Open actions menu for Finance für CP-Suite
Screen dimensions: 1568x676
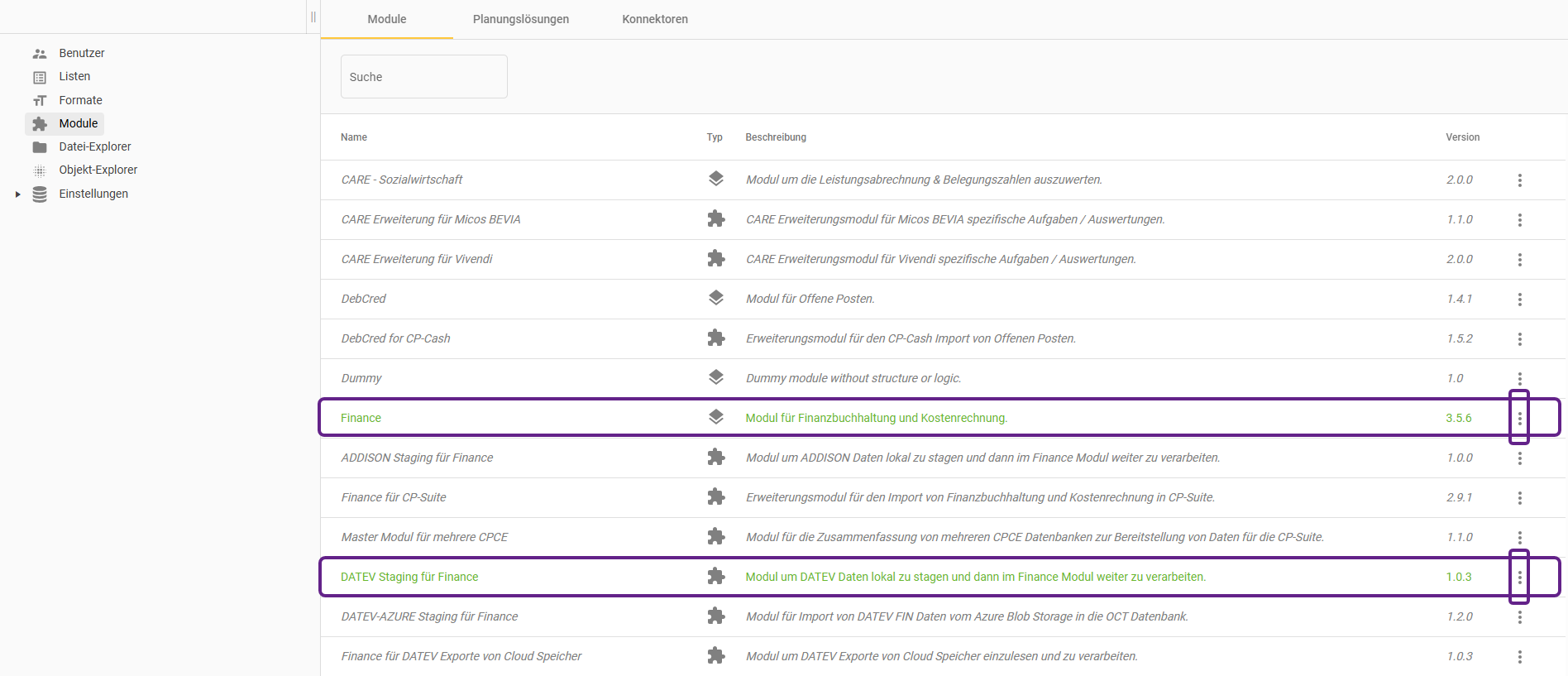[1519, 497]
